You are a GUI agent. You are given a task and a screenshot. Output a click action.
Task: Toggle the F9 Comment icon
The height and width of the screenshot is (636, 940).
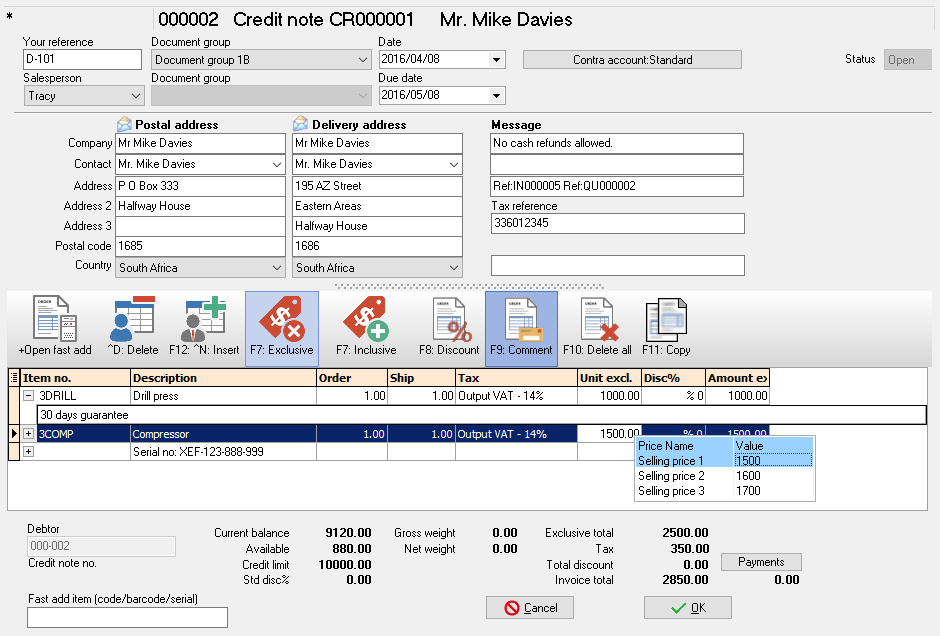click(x=521, y=327)
